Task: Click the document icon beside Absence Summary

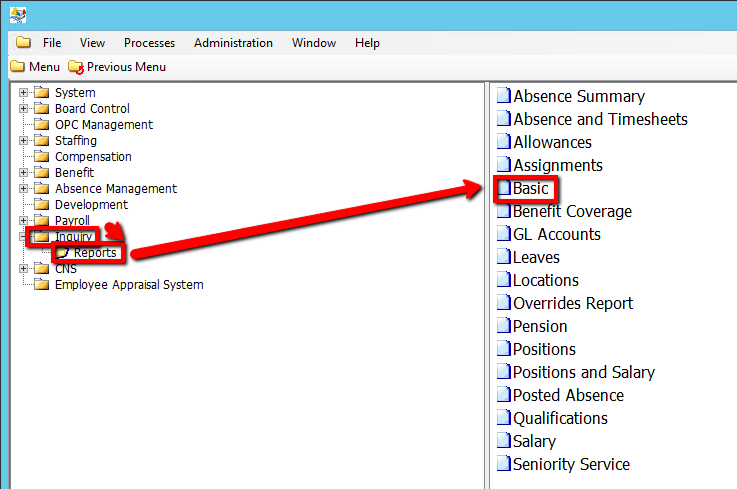Action: pos(505,97)
